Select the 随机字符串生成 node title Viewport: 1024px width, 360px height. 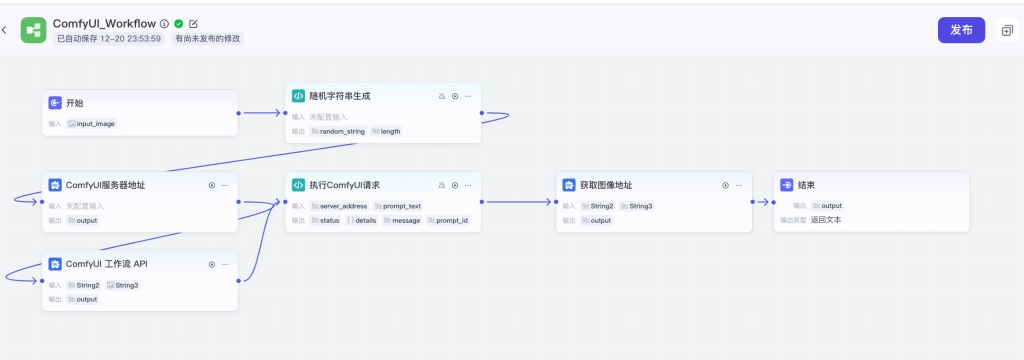click(340, 96)
